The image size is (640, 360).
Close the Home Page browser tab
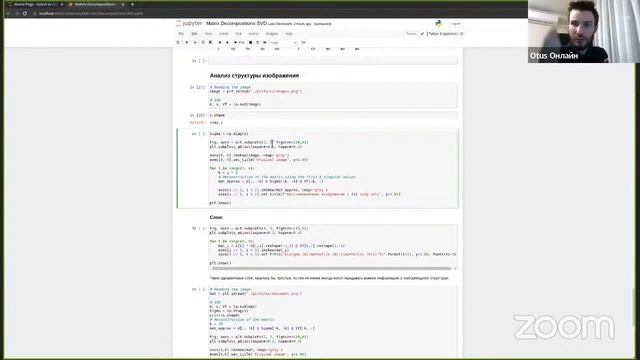click(x=62, y=4)
